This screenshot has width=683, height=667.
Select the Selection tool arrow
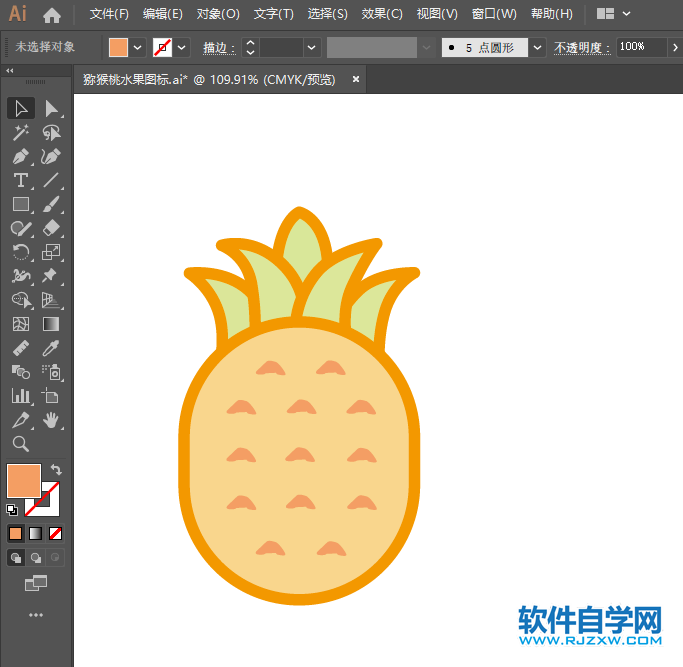pos(20,108)
